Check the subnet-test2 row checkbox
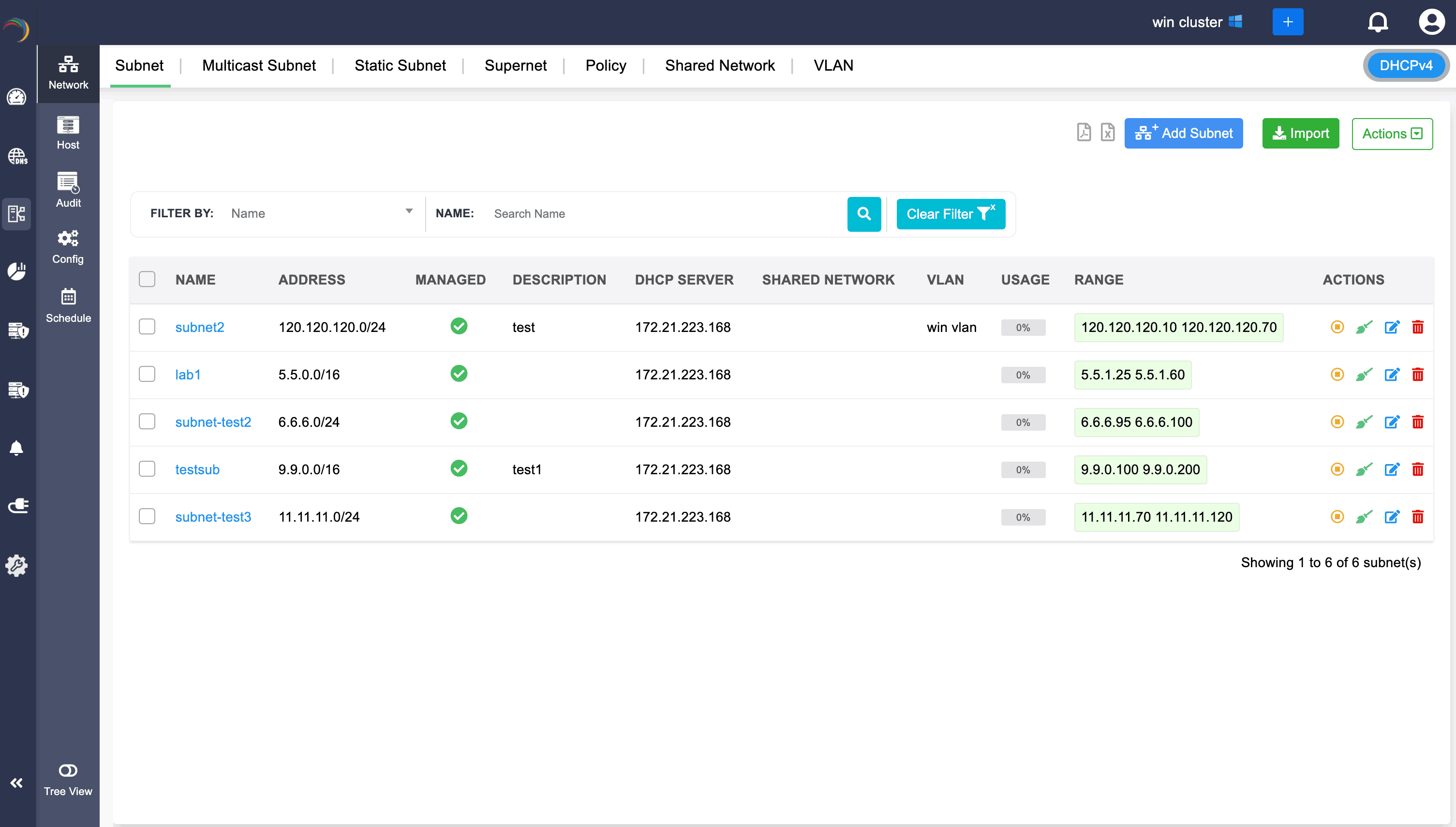This screenshot has width=1456, height=827. (147, 421)
